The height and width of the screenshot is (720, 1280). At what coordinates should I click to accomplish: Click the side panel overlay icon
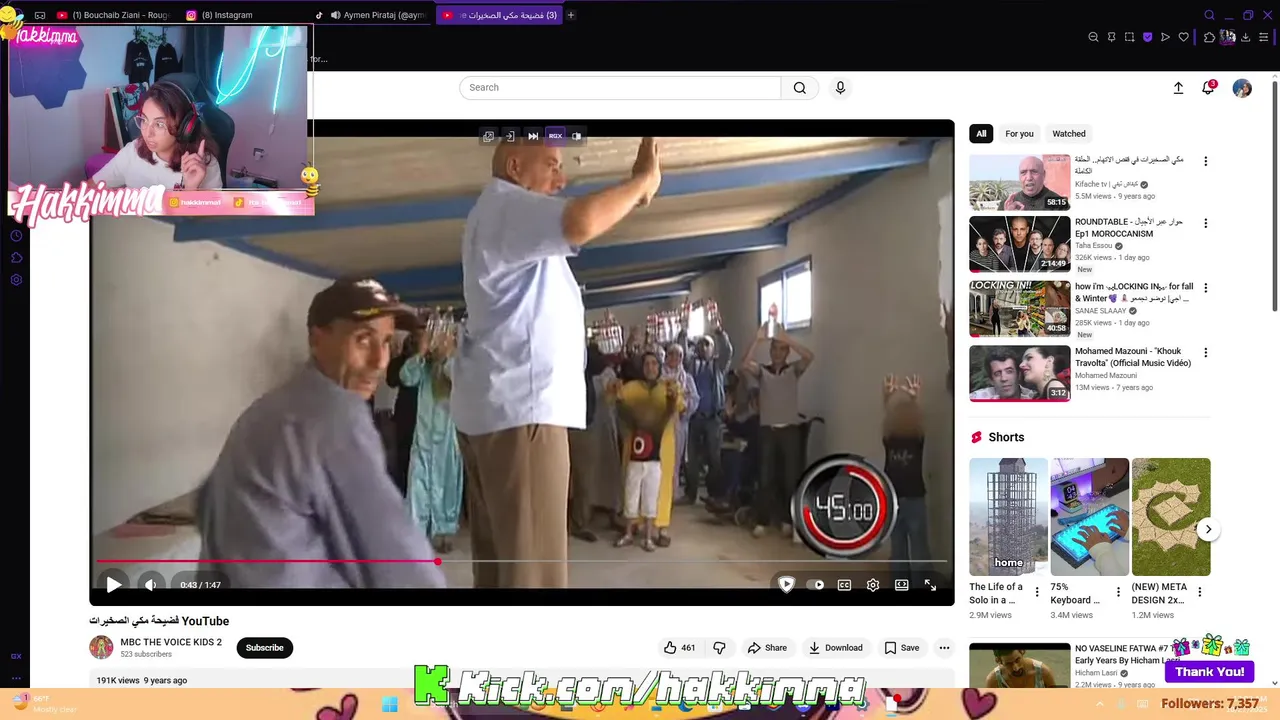point(576,136)
